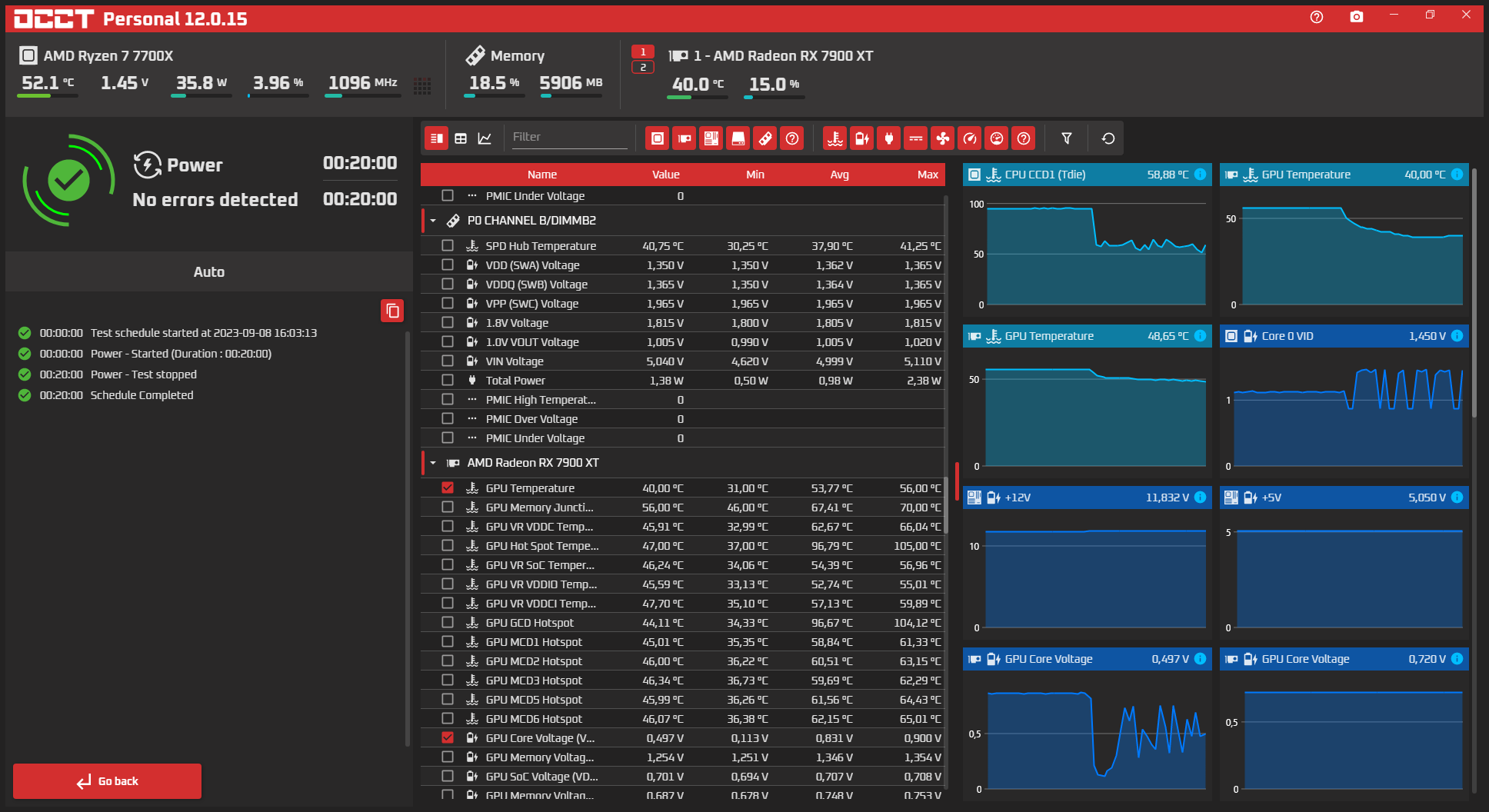The image size is (1489, 812).
Task: Switch to the table view tab
Action: [x=461, y=138]
